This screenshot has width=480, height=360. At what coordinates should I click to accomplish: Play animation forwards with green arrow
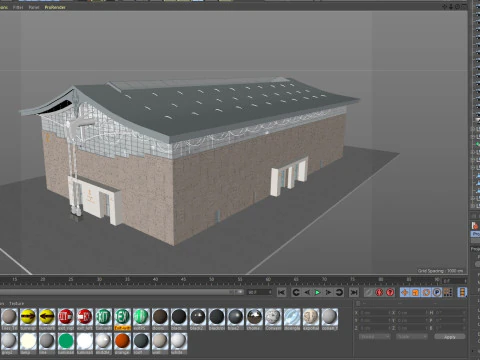pos(318,292)
